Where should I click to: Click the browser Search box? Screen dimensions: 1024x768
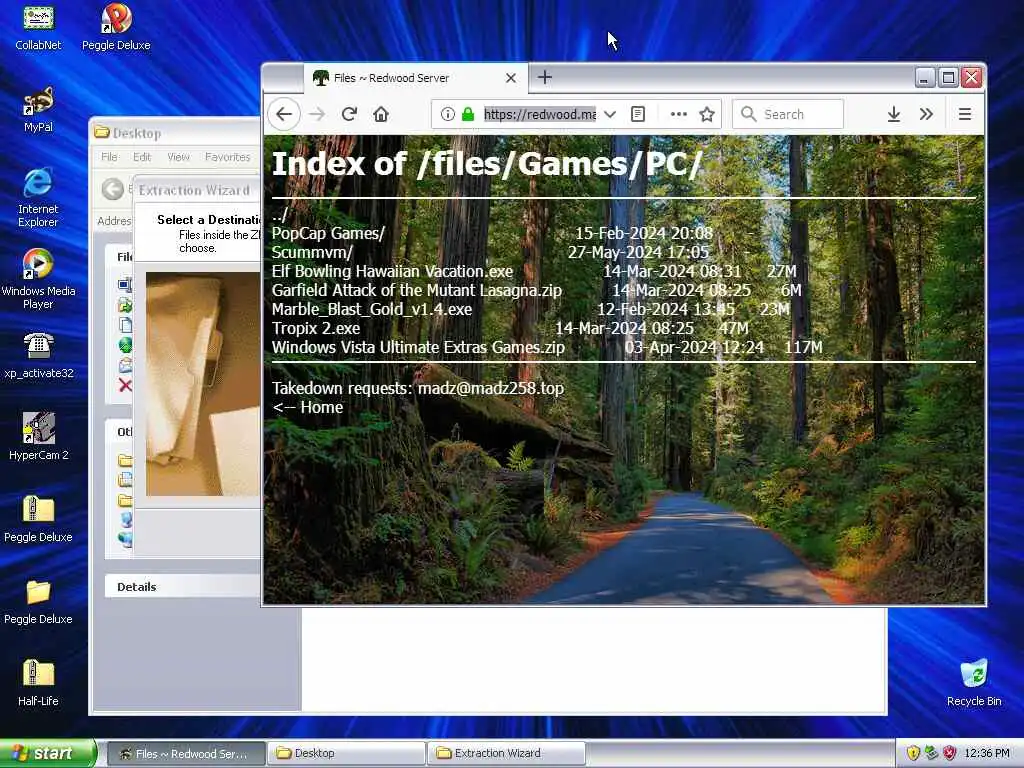[x=788, y=114]
